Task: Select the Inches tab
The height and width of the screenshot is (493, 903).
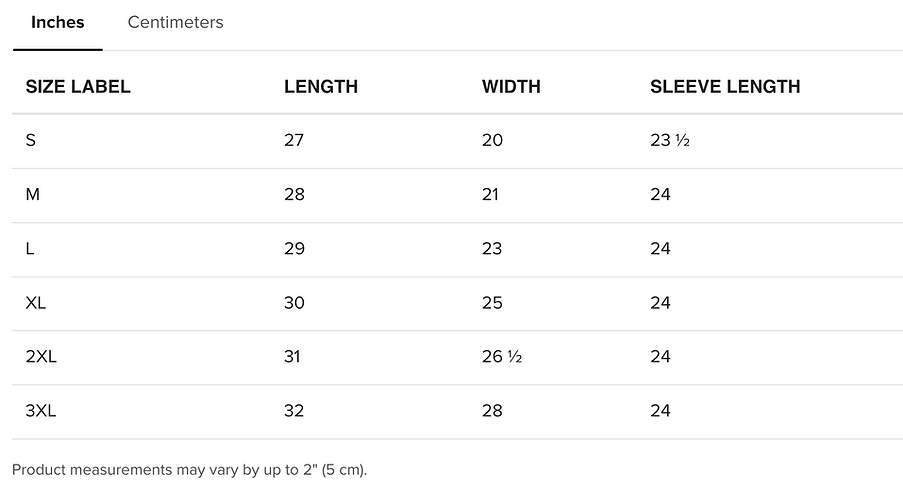Action: (x=58, y=22)
